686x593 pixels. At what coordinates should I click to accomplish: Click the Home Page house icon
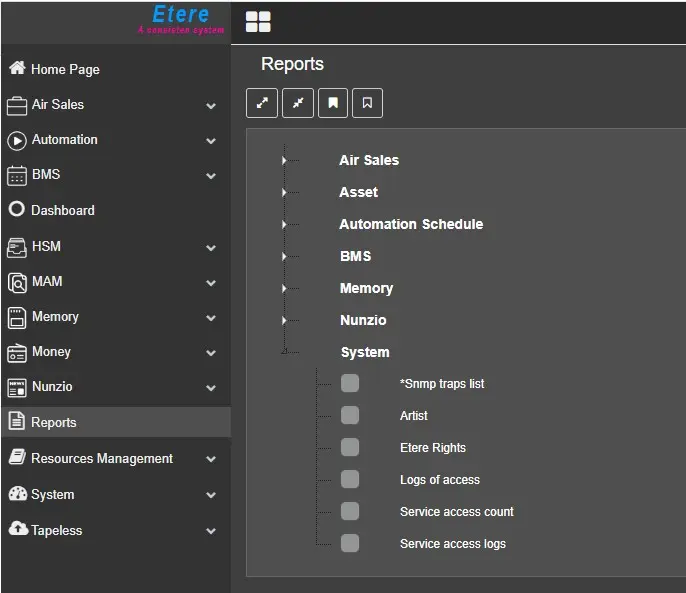pos(17,69)
